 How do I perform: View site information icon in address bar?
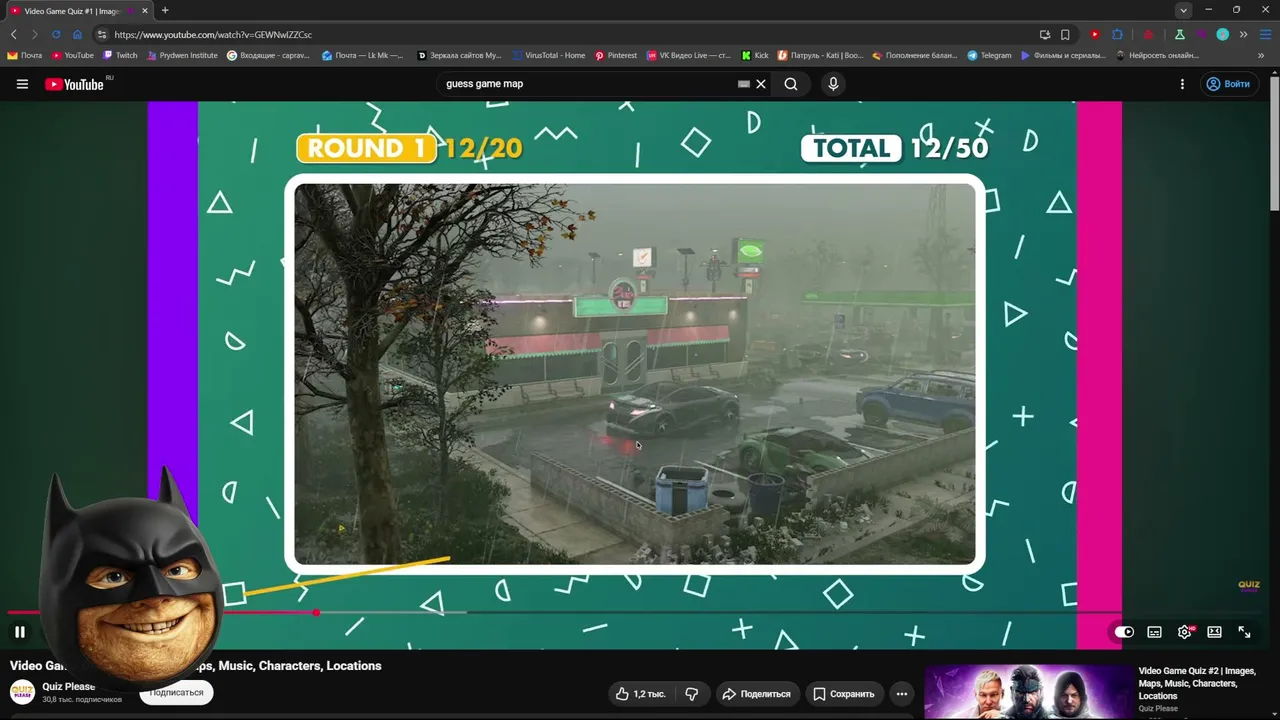[101, 35]
